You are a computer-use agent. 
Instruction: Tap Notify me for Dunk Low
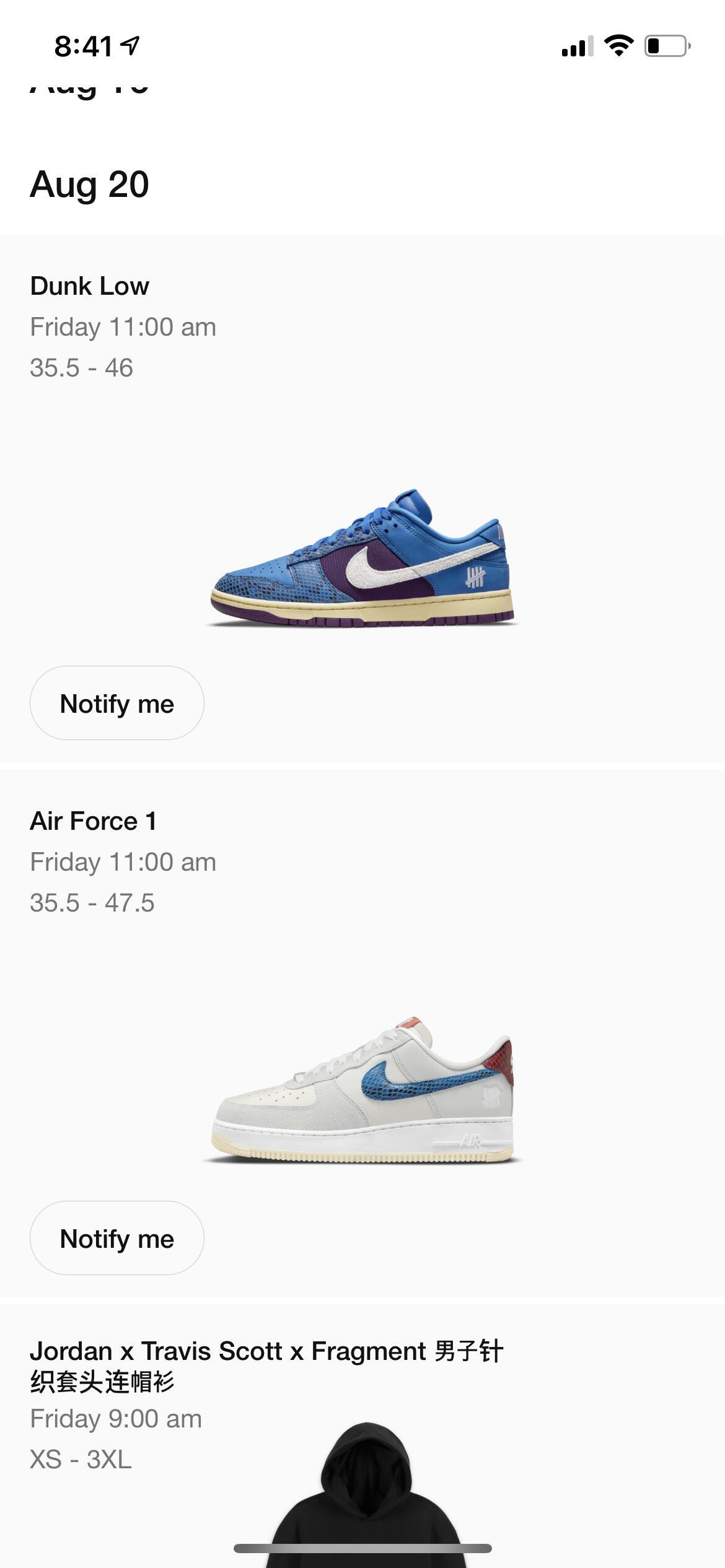pos(117,703)
